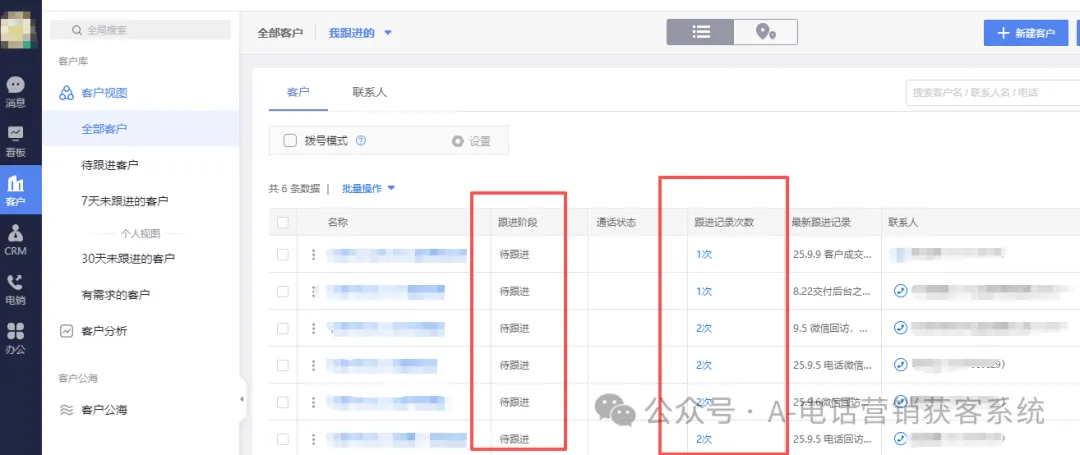Switch to the 客户 tab
1080x455 pixels.
(x=298, y=92)
